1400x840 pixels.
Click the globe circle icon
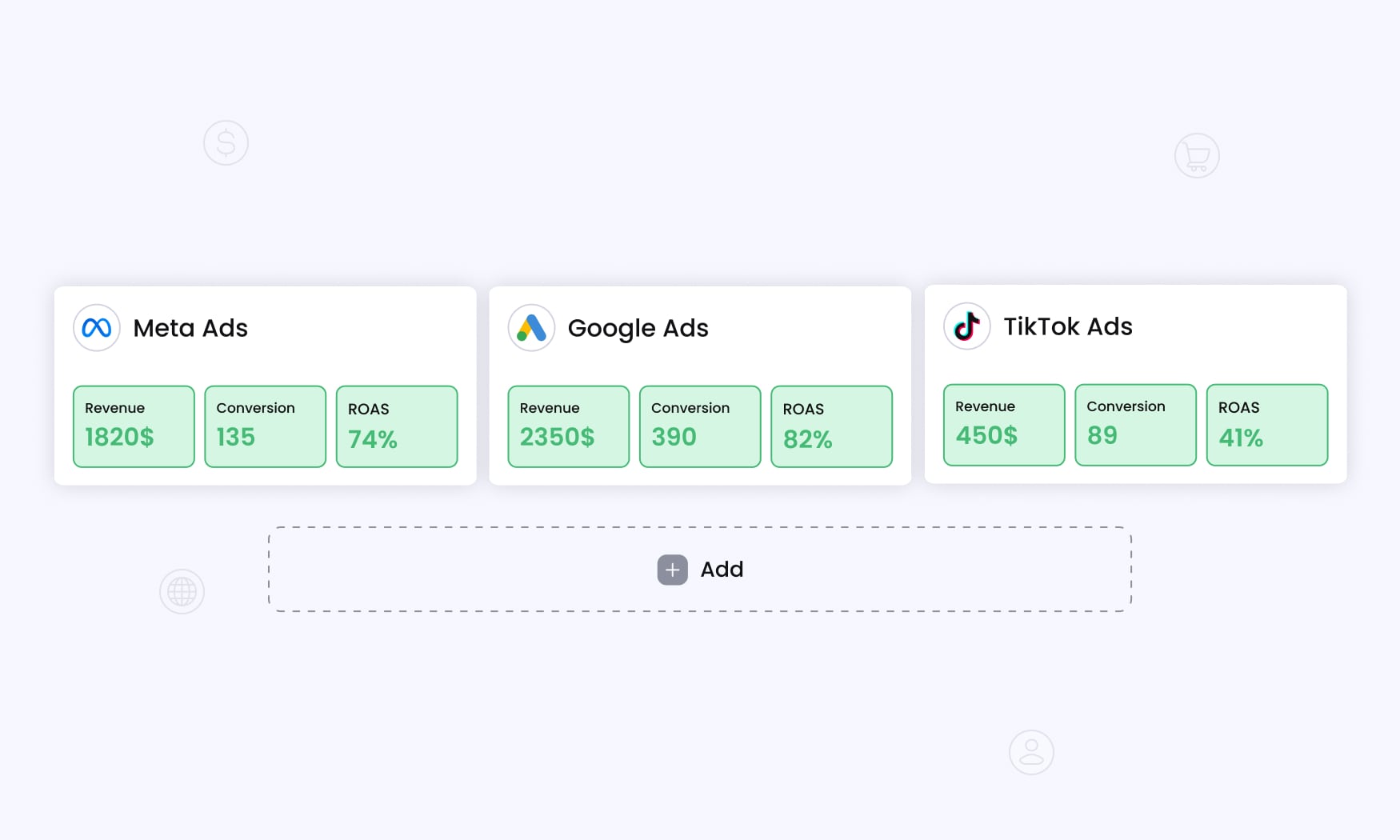tap(182, 592)
